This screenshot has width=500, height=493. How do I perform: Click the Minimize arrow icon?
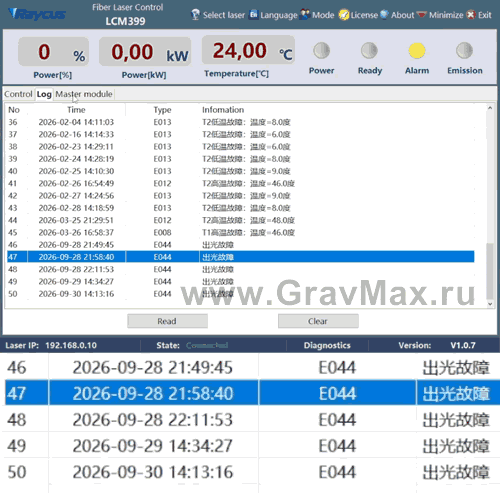point(422,15)
